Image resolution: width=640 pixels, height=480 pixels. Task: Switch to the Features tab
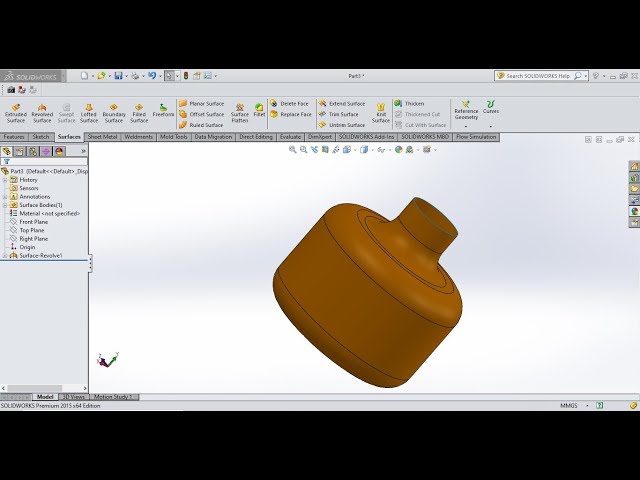(14, 137)
